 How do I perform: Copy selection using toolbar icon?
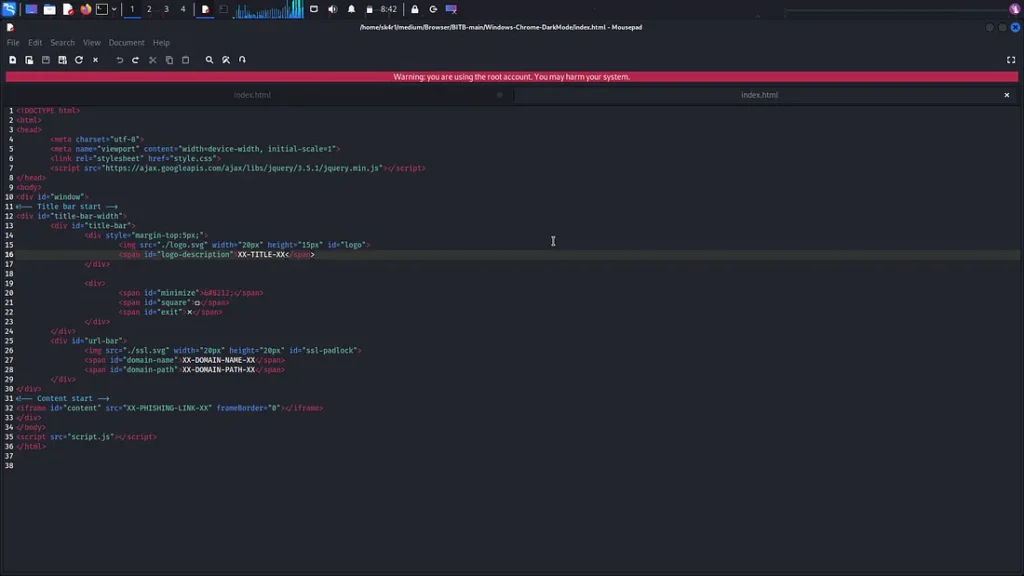(x=169, y=60)
